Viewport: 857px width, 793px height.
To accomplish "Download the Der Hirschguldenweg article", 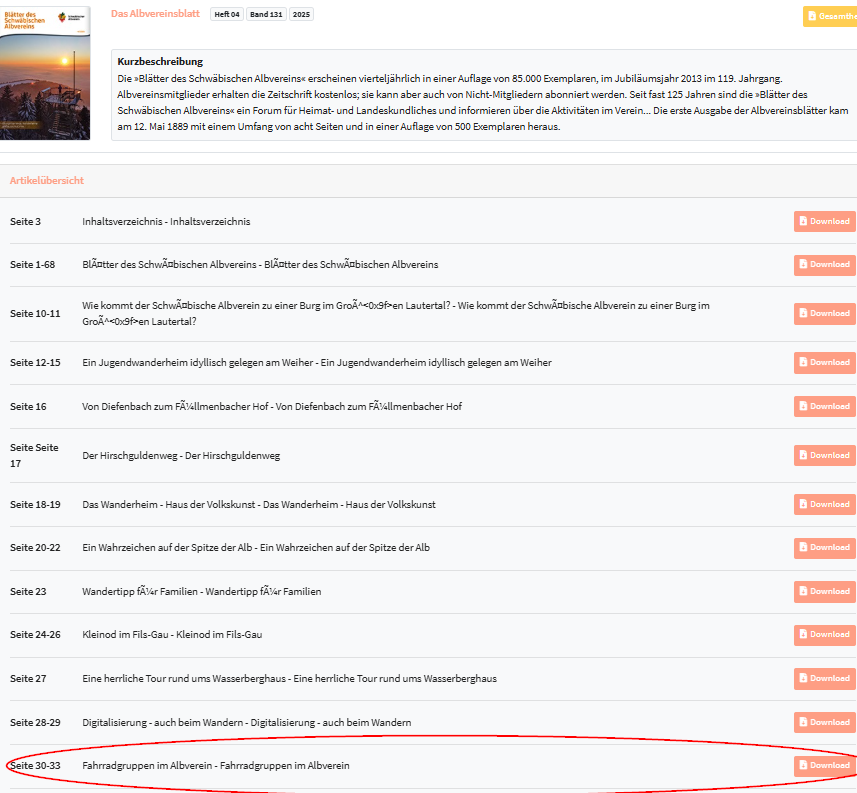I will point(824,455).
